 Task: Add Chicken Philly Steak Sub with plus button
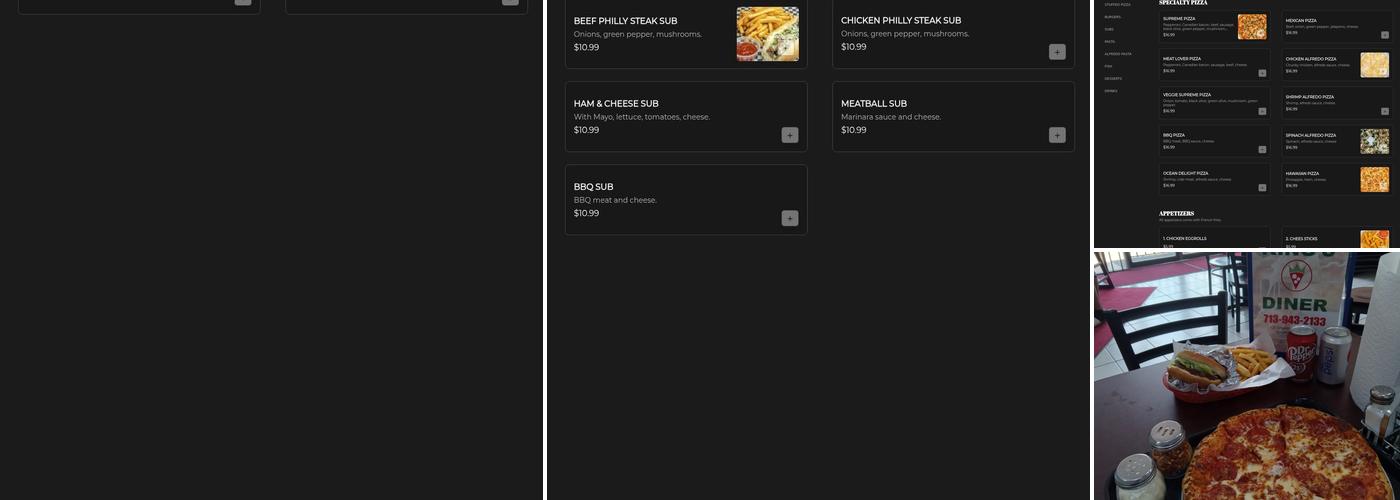[x=1057, y=52]
